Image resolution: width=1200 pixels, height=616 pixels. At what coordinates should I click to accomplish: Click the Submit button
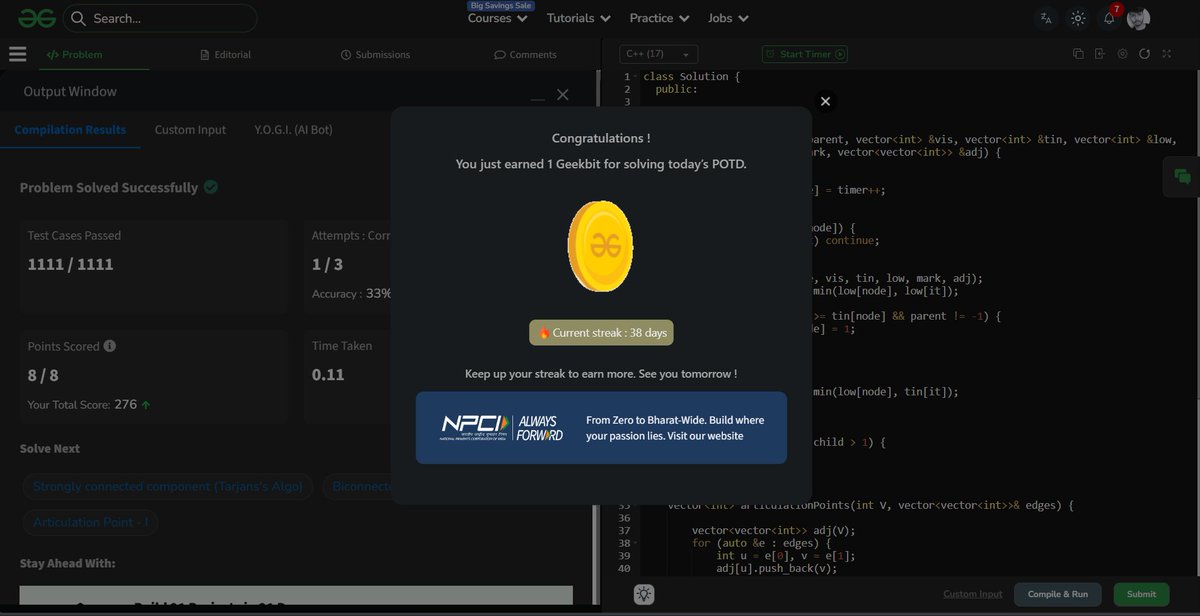pos(1142,594)
